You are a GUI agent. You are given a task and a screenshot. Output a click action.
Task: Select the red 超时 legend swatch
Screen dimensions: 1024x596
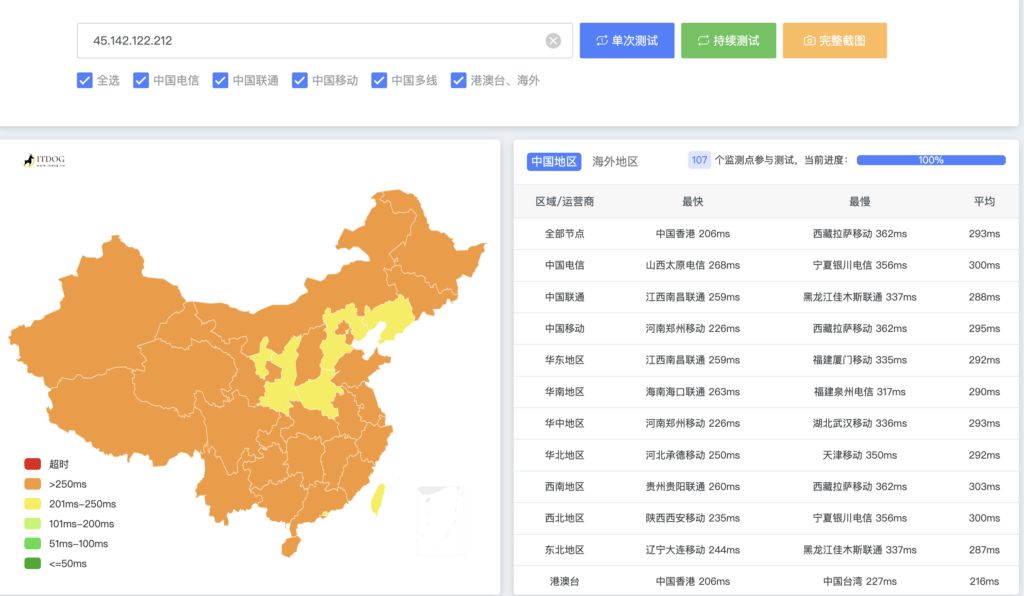pyautogui.click(x=33, y=464)
